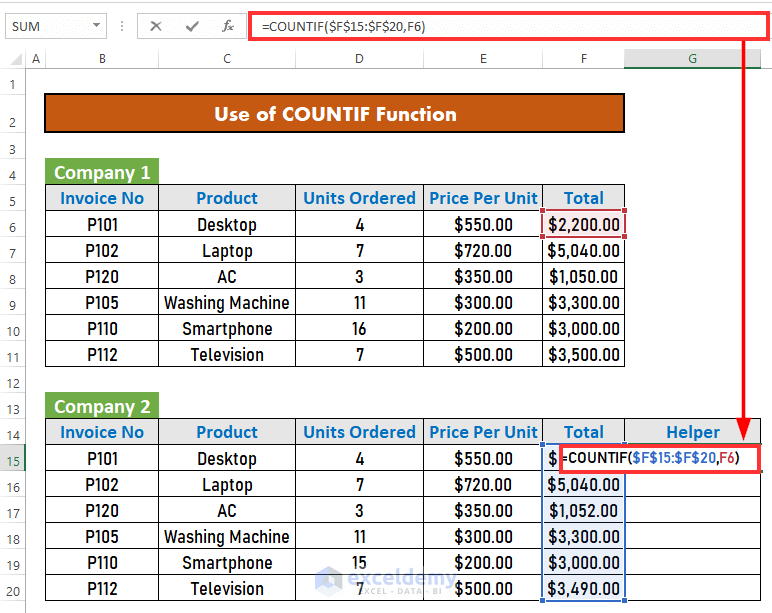Click Company 2 'Product' header in row 14
The height and width of the screenshot is (613, 772).
(227, 432)
